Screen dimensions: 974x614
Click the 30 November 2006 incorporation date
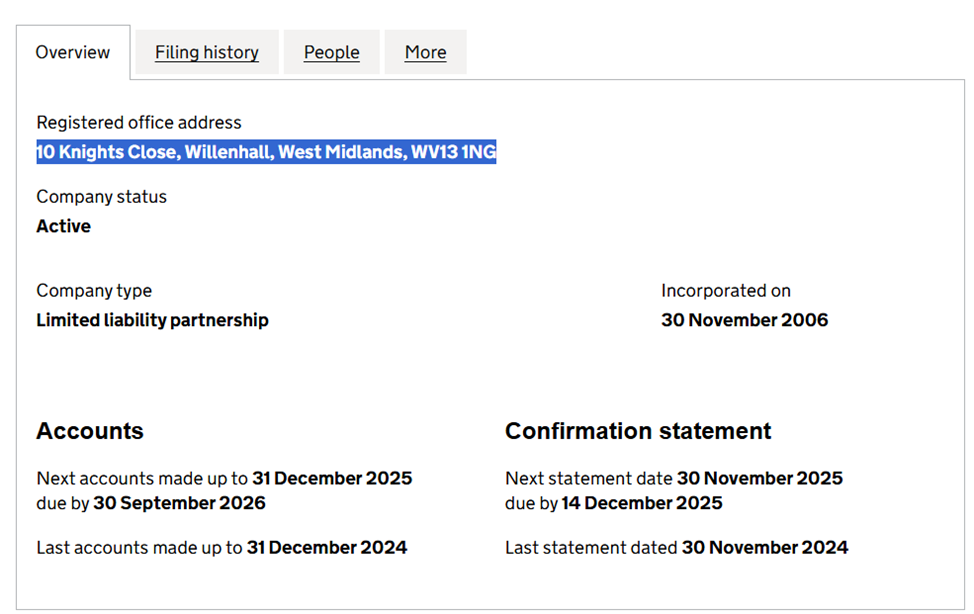coord(744,320)
